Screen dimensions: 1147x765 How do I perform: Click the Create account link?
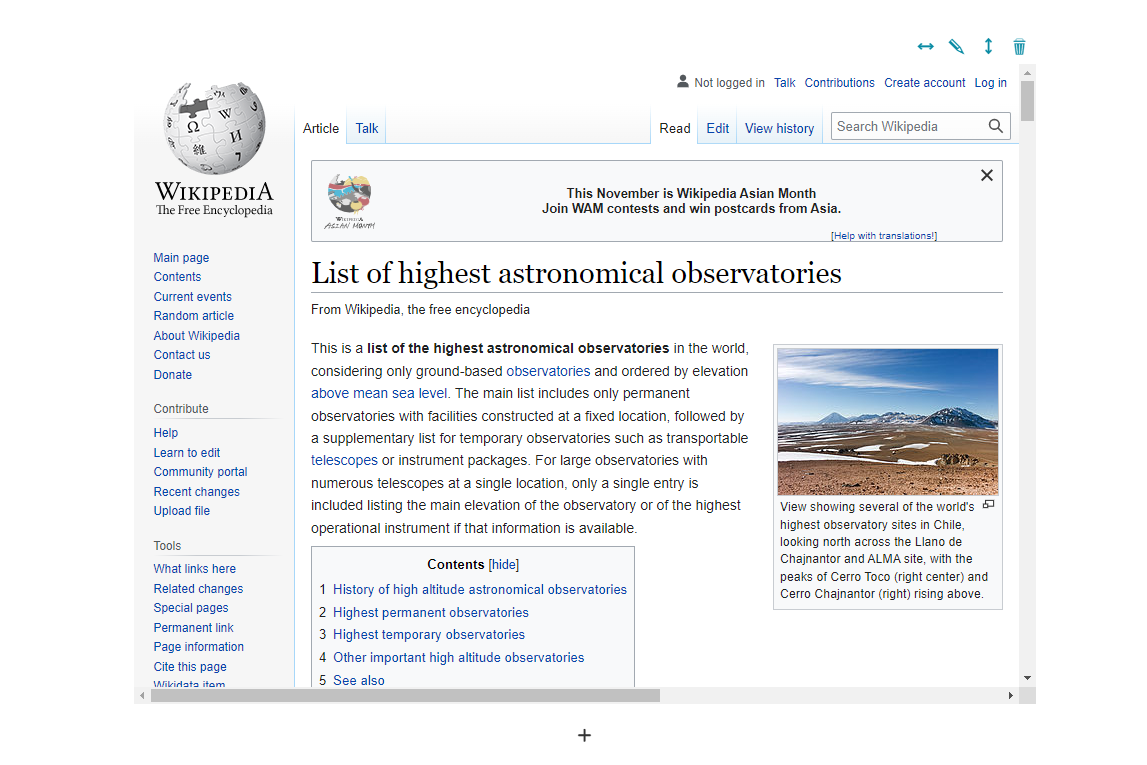pyautogui.click(x=924, y=83)
